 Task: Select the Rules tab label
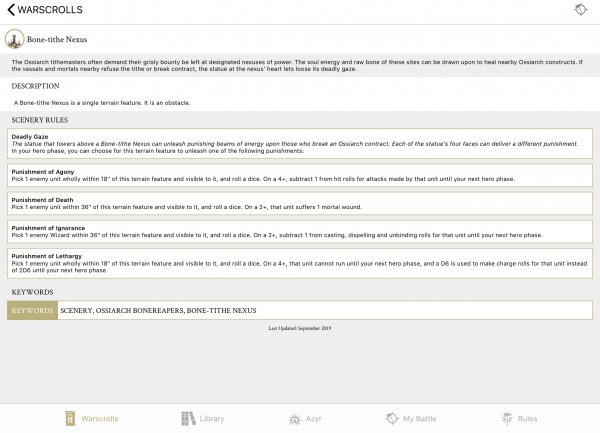tap(528, 418)
